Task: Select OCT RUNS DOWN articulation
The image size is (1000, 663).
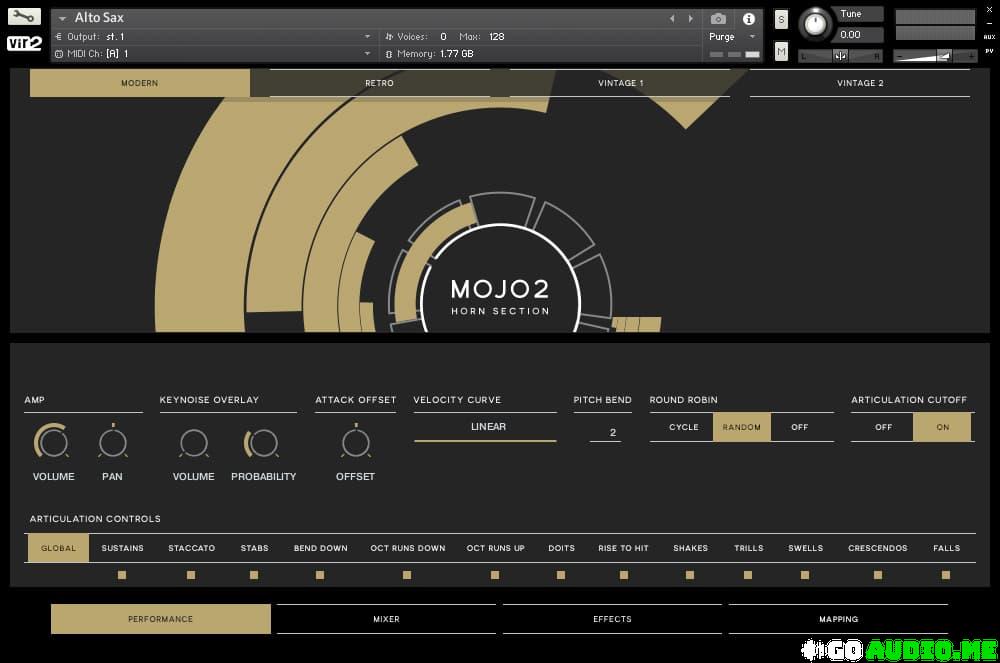Action: tap(408, 548)
